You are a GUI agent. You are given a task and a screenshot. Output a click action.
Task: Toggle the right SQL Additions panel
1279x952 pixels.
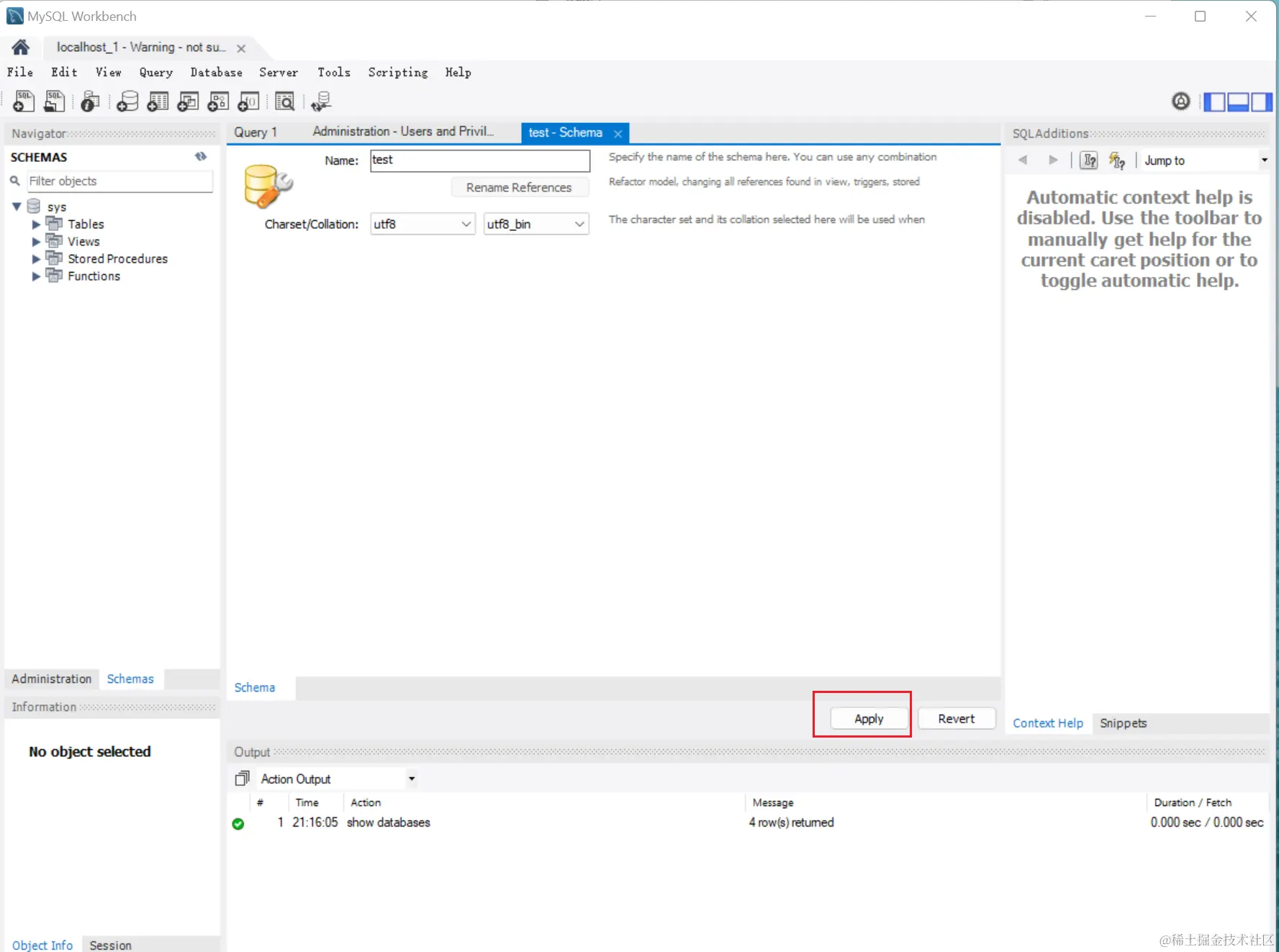(x=1261, y=101)
